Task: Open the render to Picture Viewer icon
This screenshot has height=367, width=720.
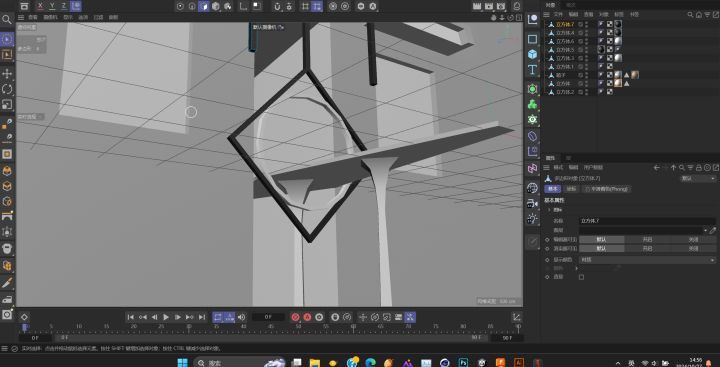Action: (489, 6)
